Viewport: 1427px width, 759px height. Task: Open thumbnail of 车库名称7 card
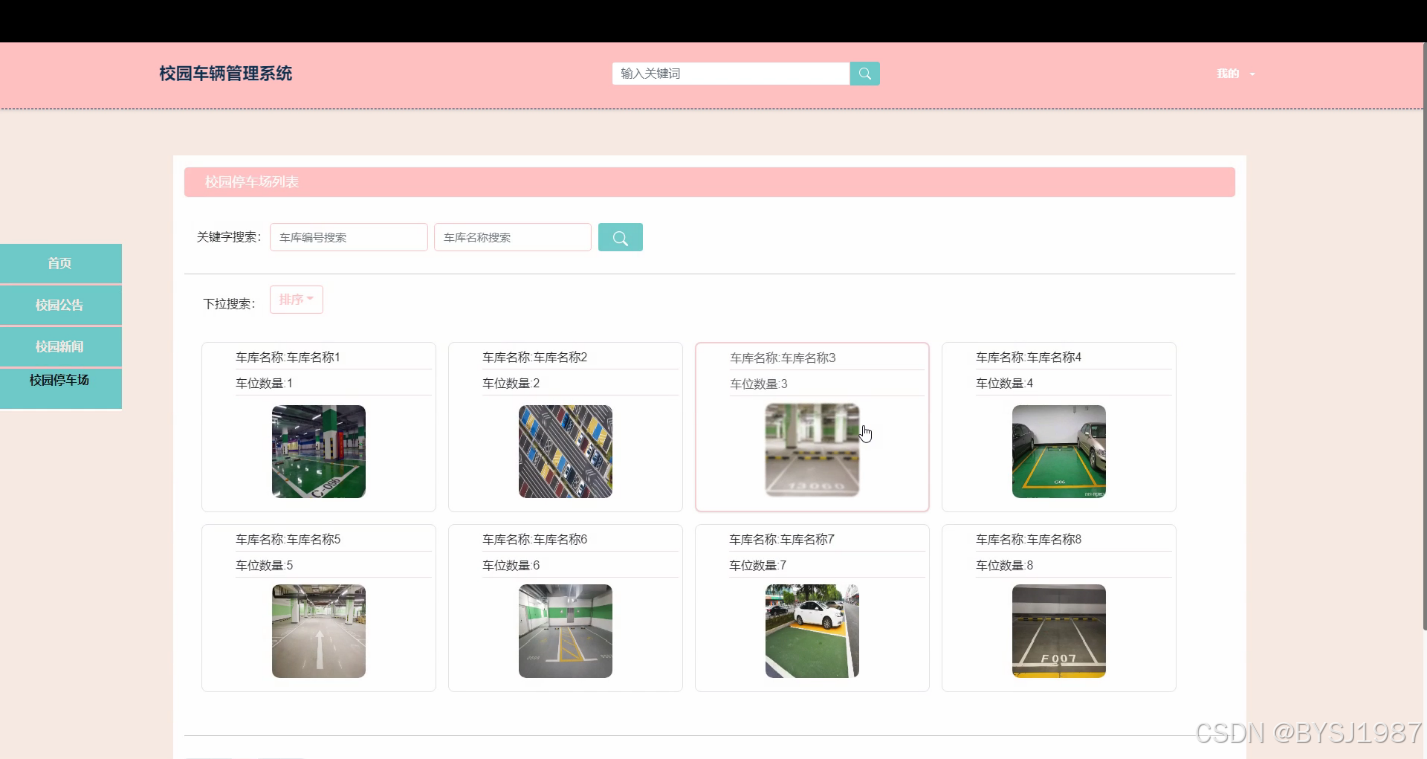point(812,631)
